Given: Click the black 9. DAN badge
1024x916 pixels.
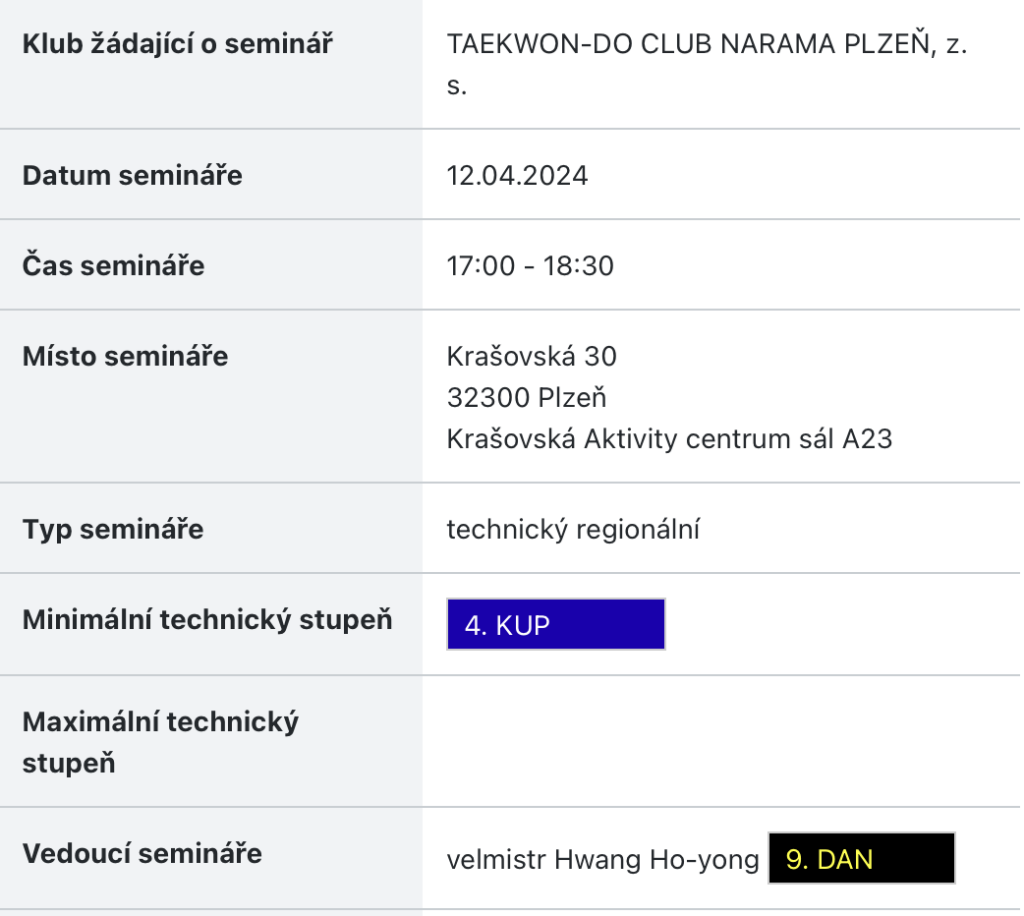Looking at the screenshot, I should click(861, 858).
